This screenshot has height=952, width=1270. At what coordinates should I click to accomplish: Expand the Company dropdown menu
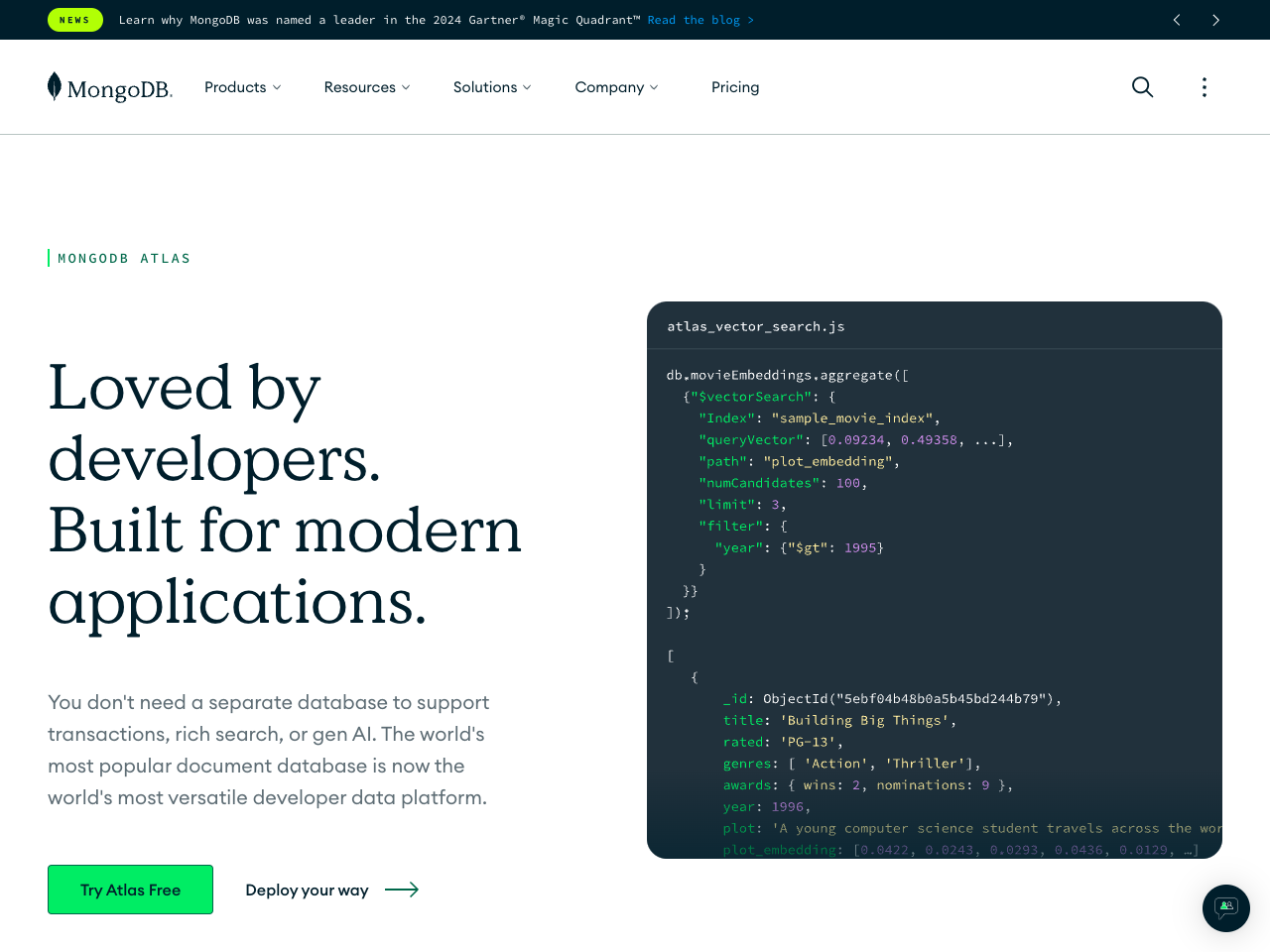pos(616,87)
